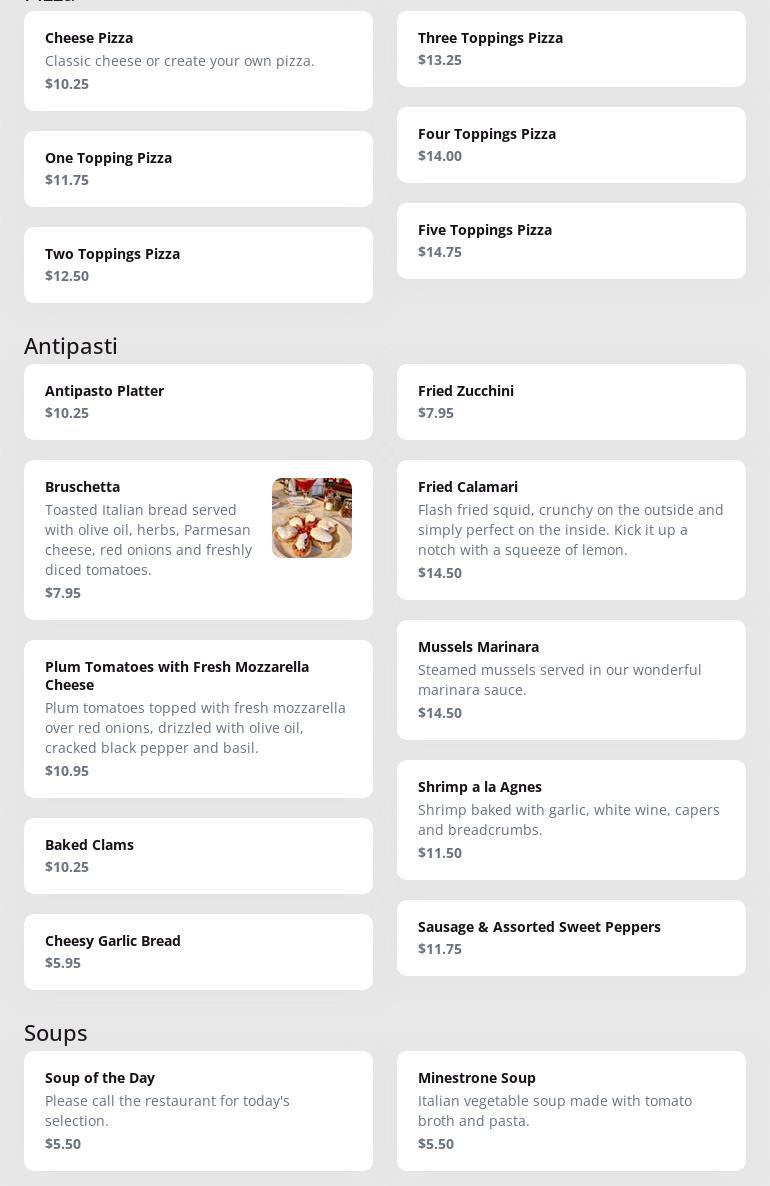Choose the Baked Clams item

198,856
